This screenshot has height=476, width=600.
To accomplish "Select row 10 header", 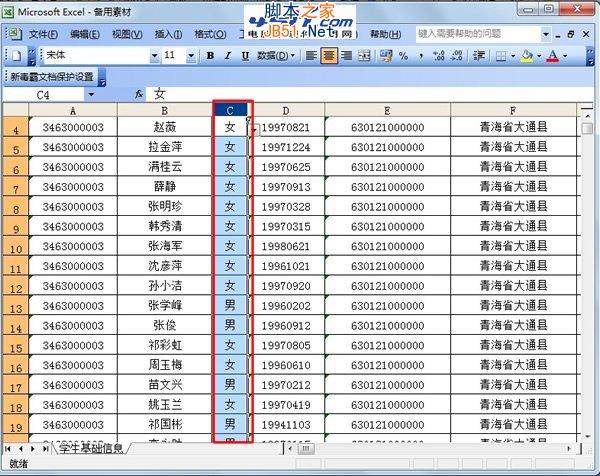I will coord(16,246).
